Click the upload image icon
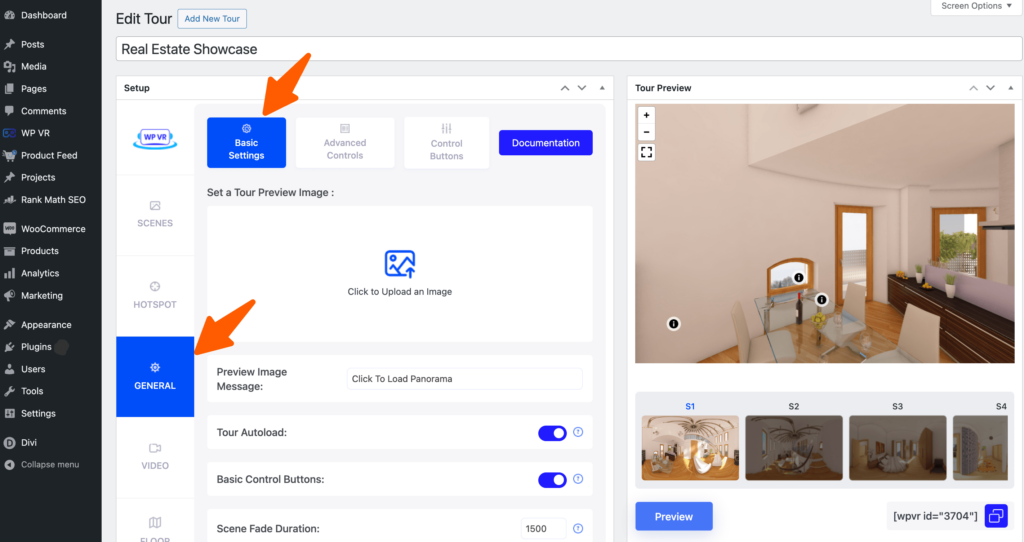Screen dimensions: 1024x542 (x=400, y=264)
